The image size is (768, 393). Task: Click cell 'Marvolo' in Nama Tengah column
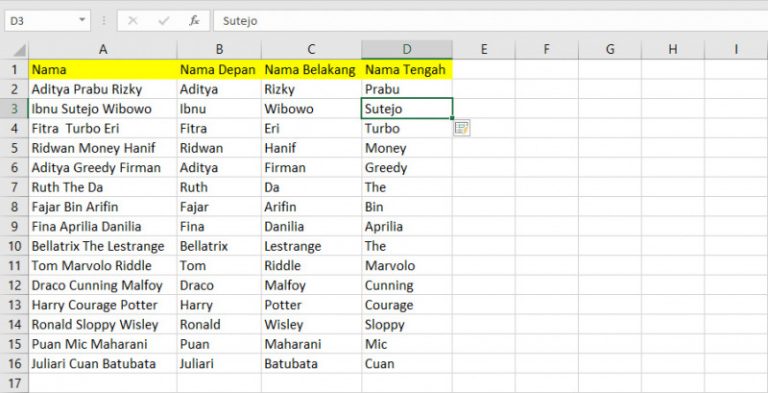coord(407,266)
